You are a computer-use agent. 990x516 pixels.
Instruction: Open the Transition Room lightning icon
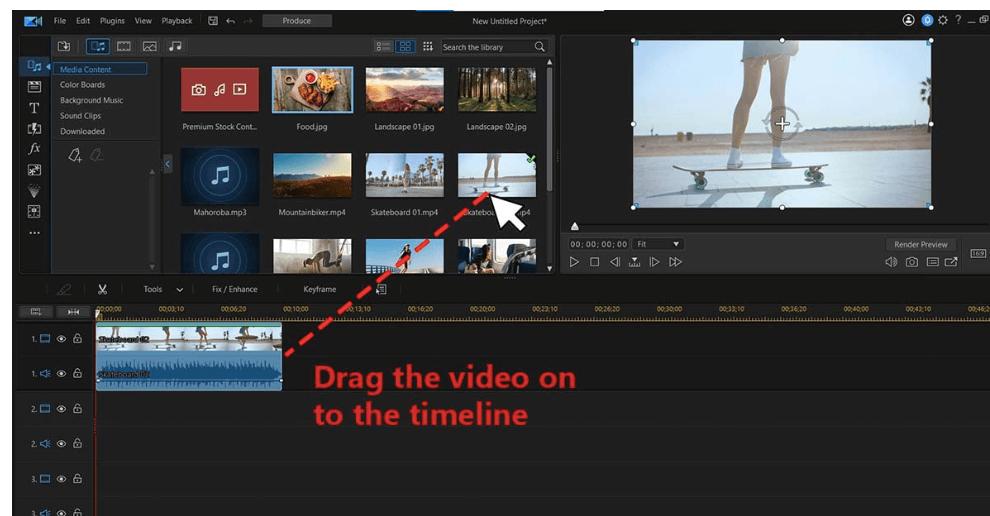(x=34, y=129)
